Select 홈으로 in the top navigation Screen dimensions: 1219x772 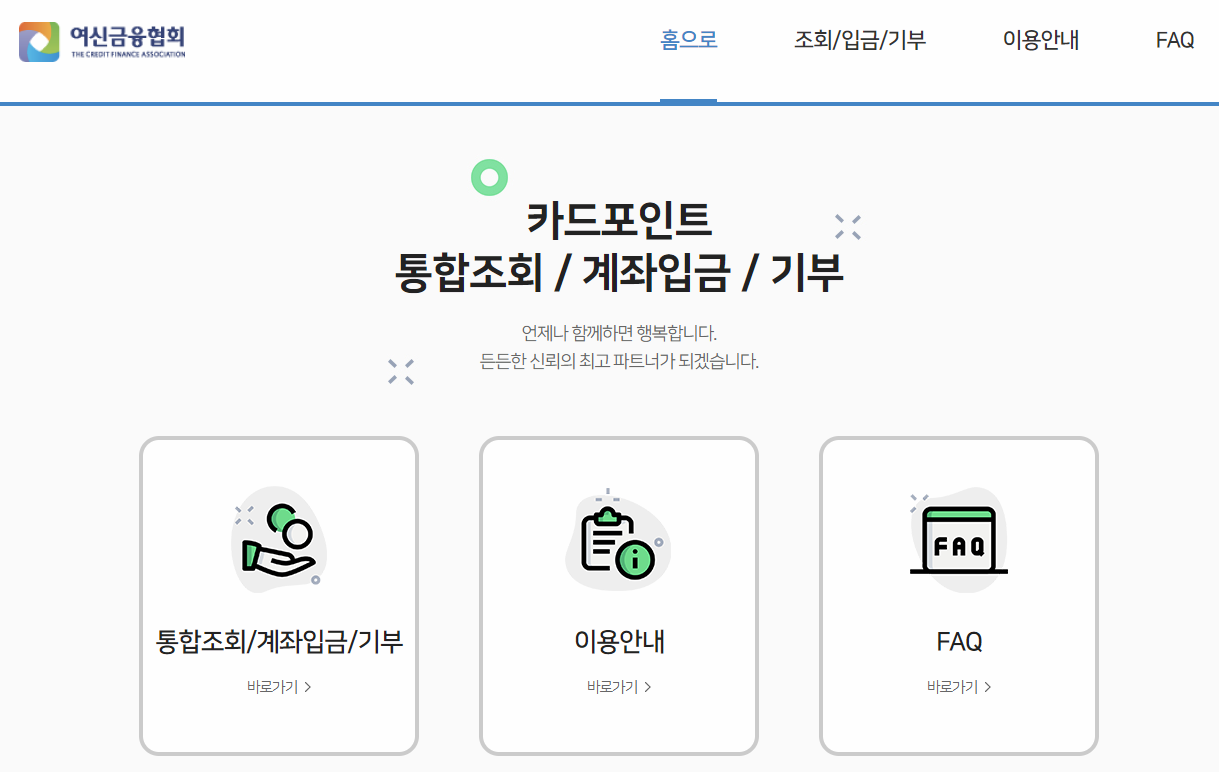point(688,39)
